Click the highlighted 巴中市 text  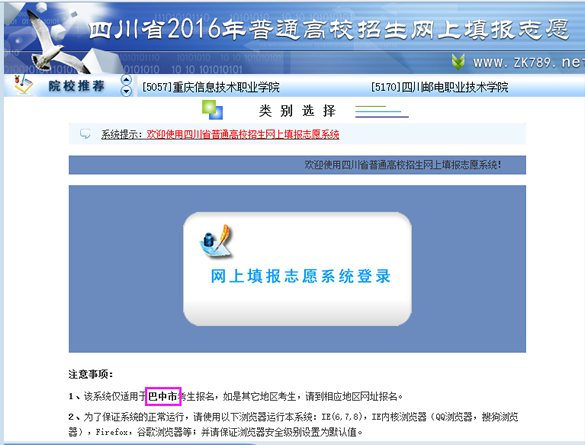point(163,396)
